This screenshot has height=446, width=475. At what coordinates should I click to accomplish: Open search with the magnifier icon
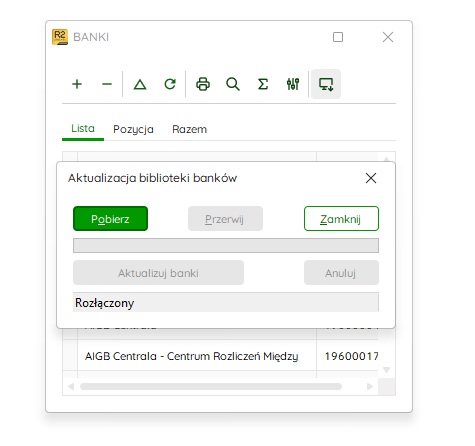(233, 84)
